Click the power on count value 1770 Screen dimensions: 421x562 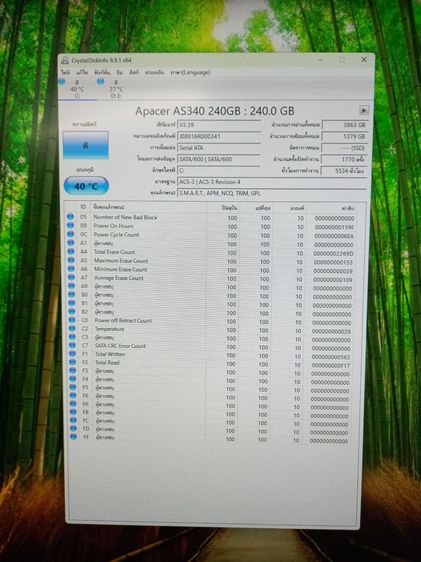(344, 159)
